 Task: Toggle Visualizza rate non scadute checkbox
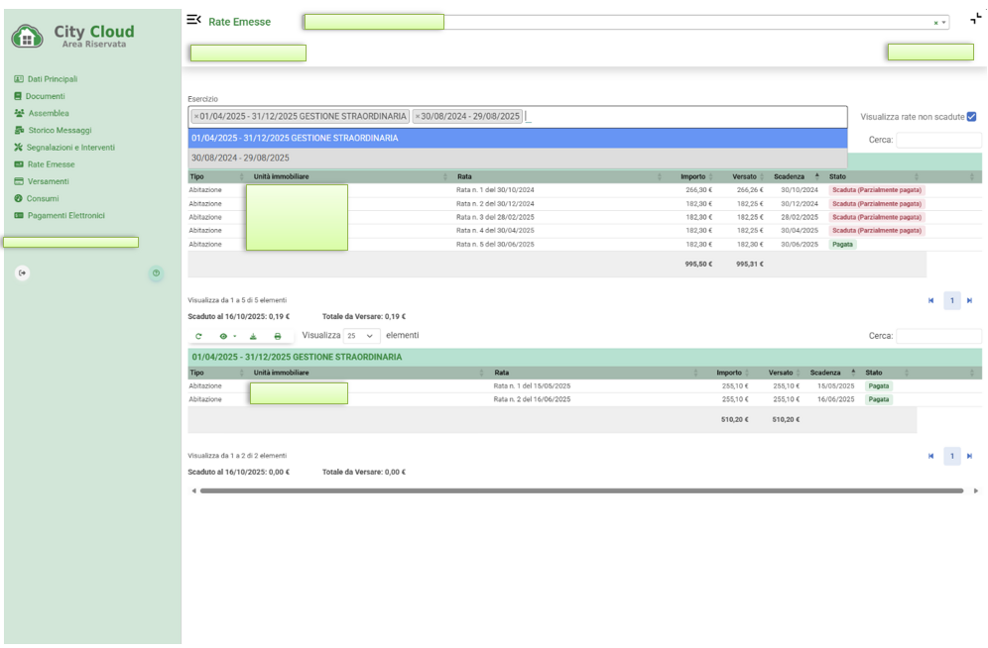[971, 117]
